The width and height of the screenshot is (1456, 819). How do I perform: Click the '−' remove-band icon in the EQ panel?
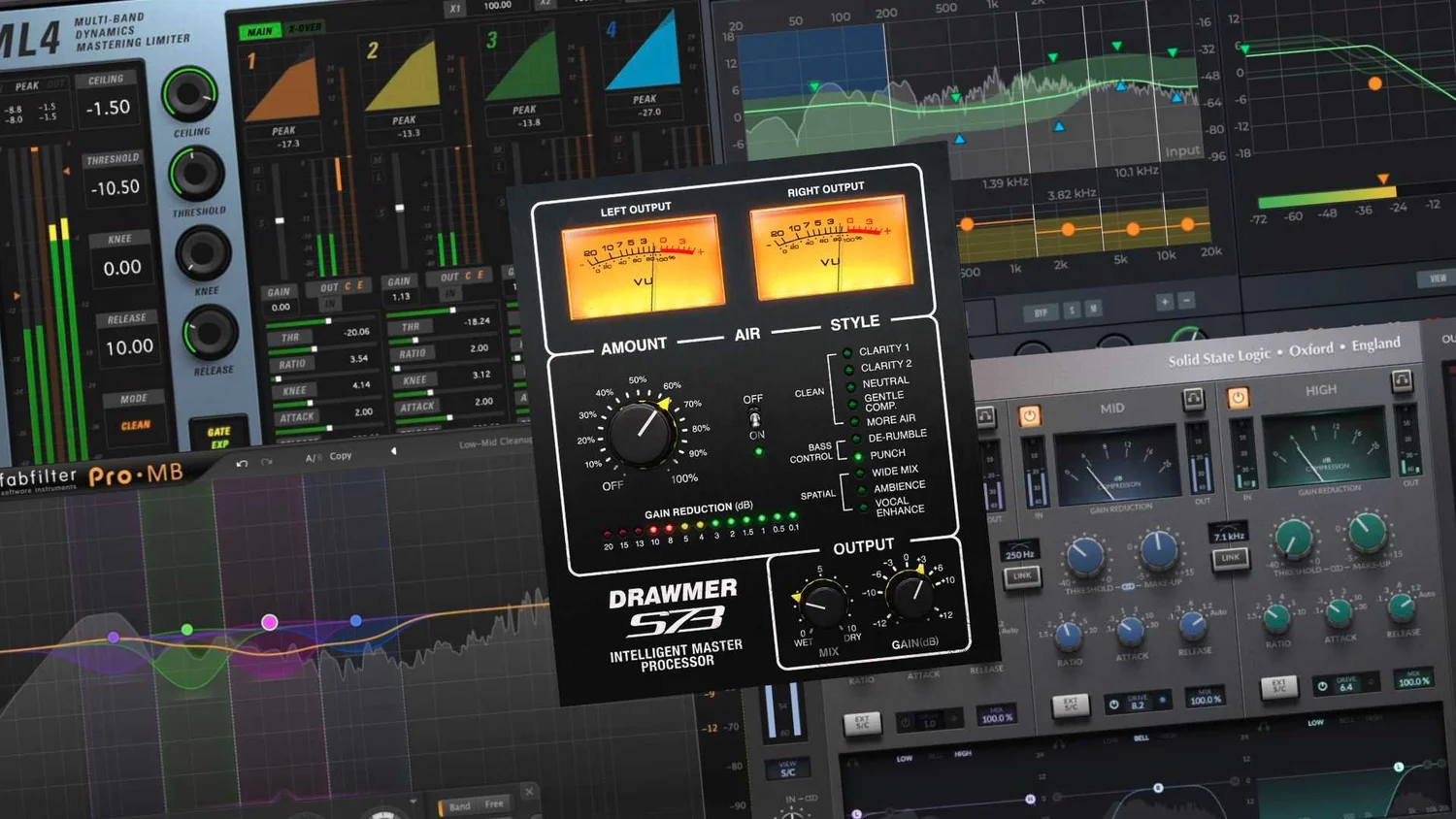(x=1187, y=299)
